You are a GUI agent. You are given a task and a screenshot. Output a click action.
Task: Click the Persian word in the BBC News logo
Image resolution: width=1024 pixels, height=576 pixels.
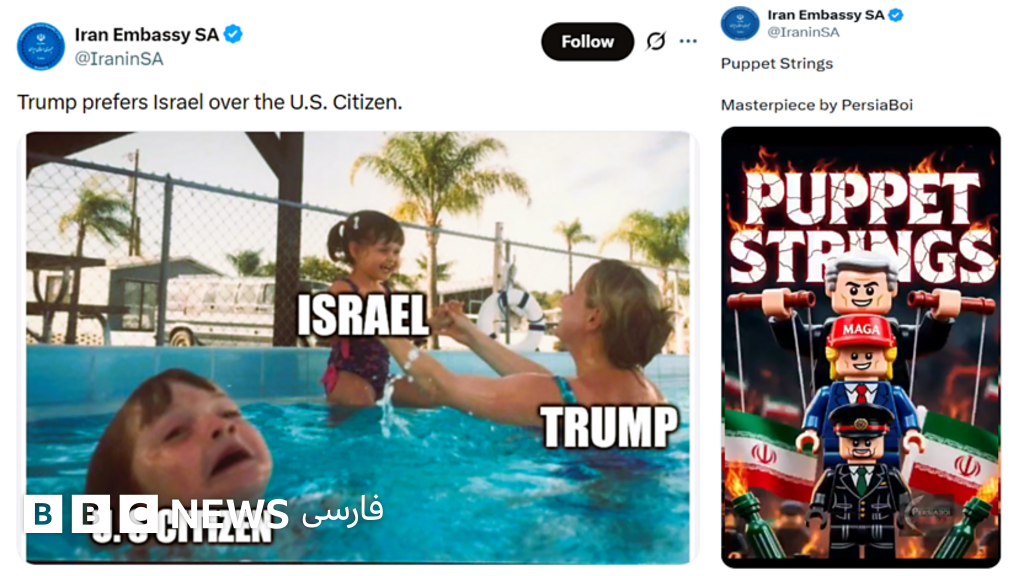coord(343,511)
